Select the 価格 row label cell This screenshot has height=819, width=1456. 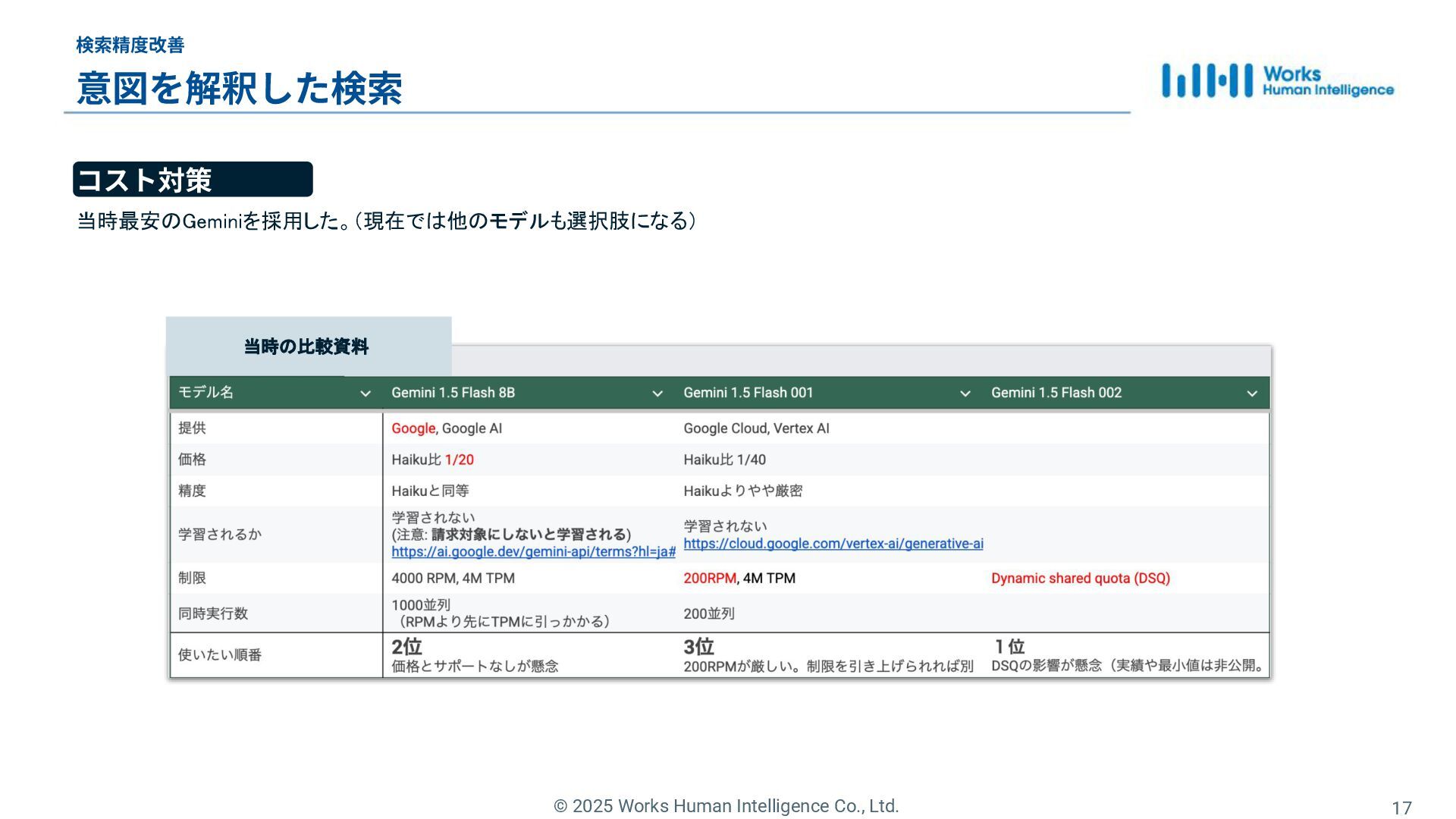pyautogui.click(x=192, y=460)
